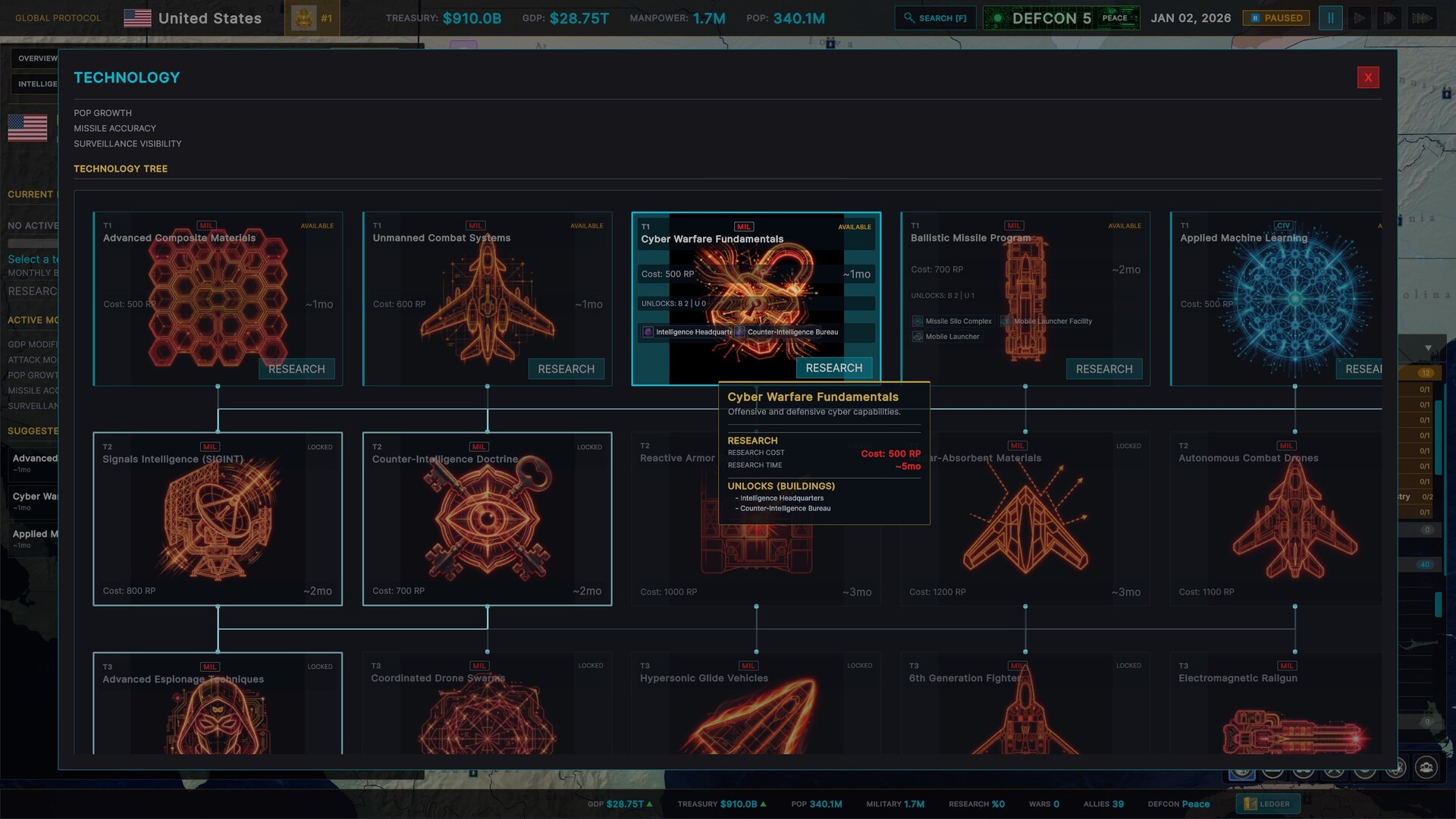Image resolution: width=1456 pixels, height=819 pixels.
Task: Select the highlighted globe map mode icon
Action: point(1241,773)
